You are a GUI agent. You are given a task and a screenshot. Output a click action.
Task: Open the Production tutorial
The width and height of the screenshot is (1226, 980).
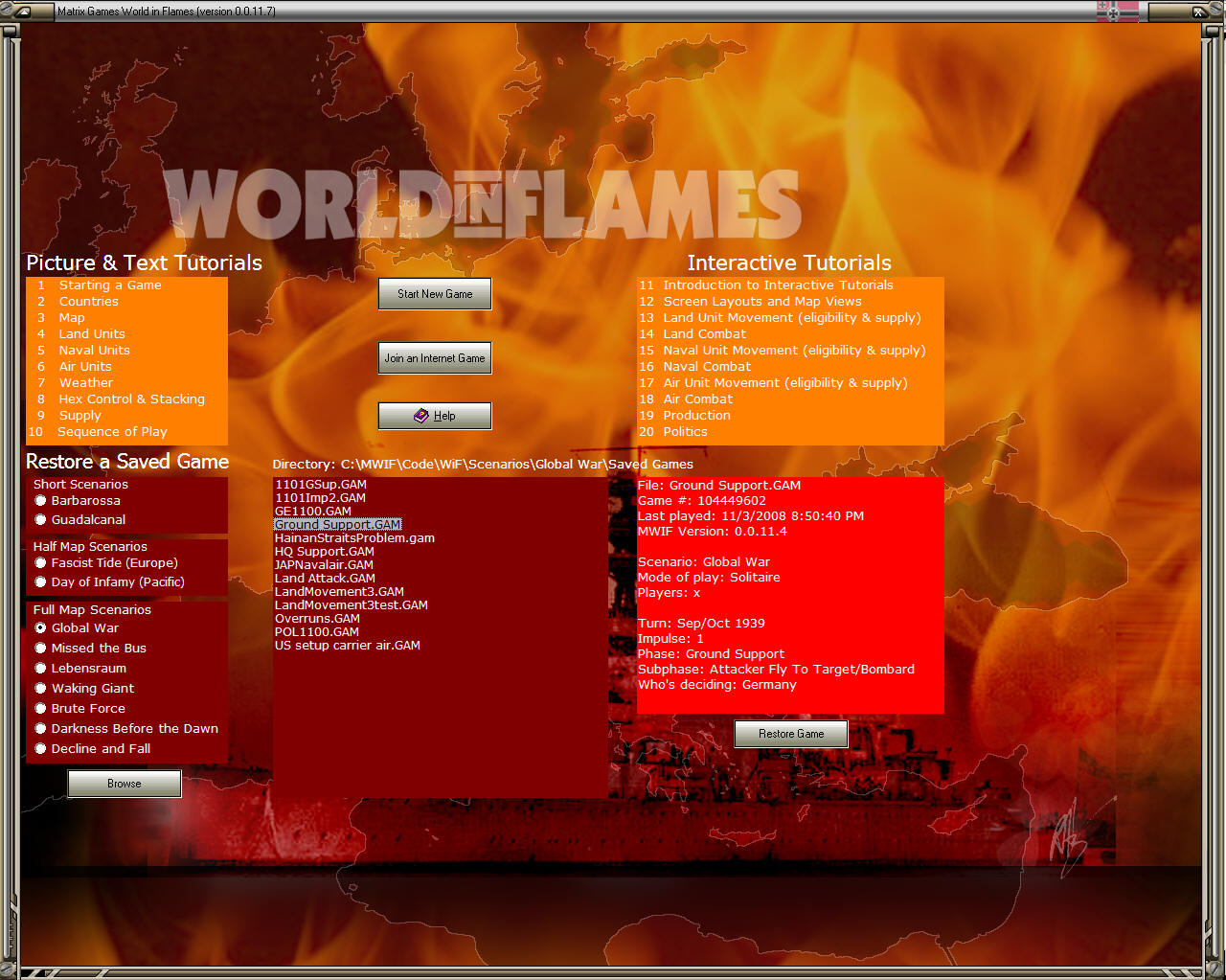(x=790, y=416)
